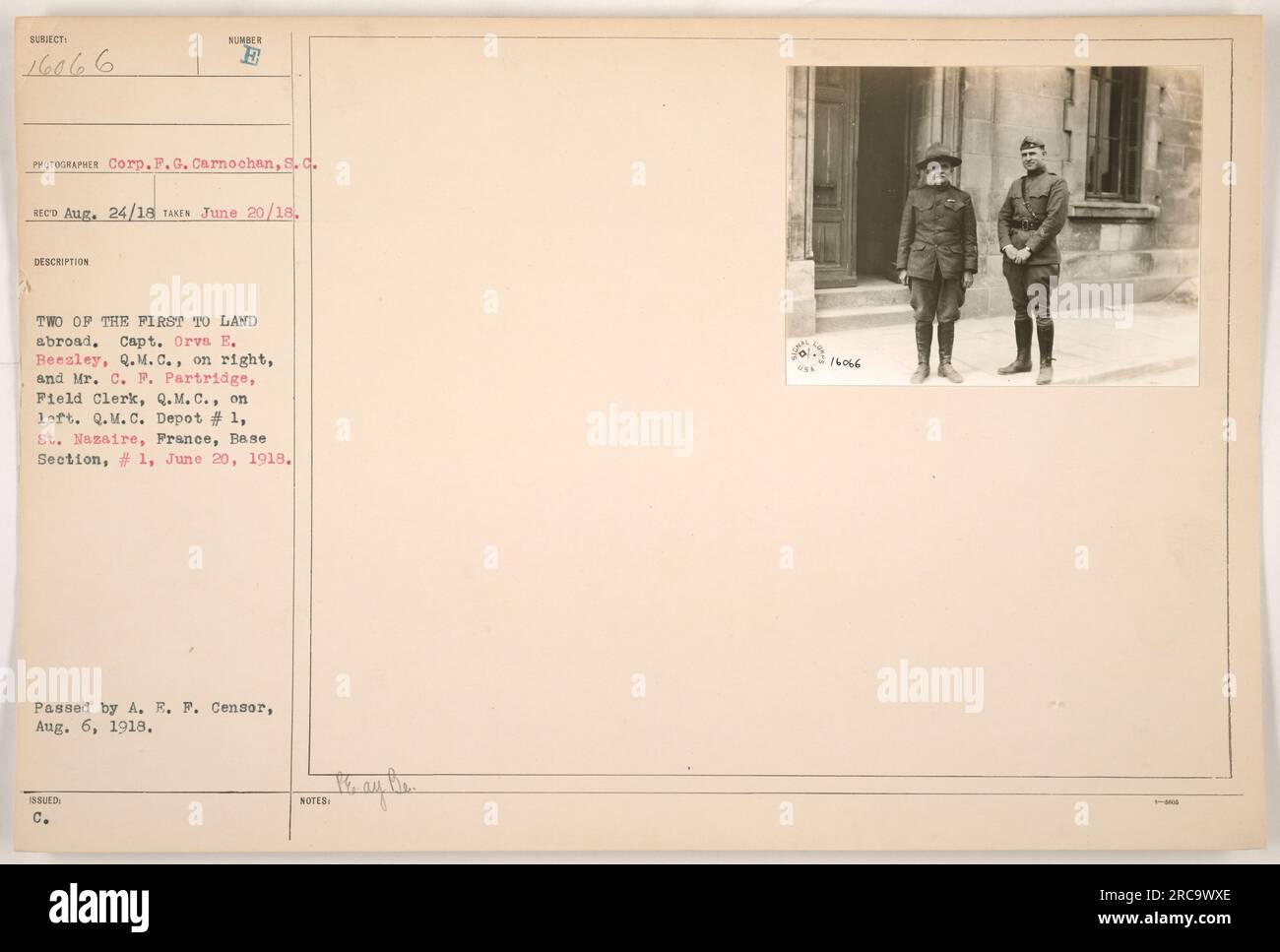The width and height of the screenshot is (1280, 952).
Task: Click the 'SUBJECT:' label at top left
Action: (48, 40)
